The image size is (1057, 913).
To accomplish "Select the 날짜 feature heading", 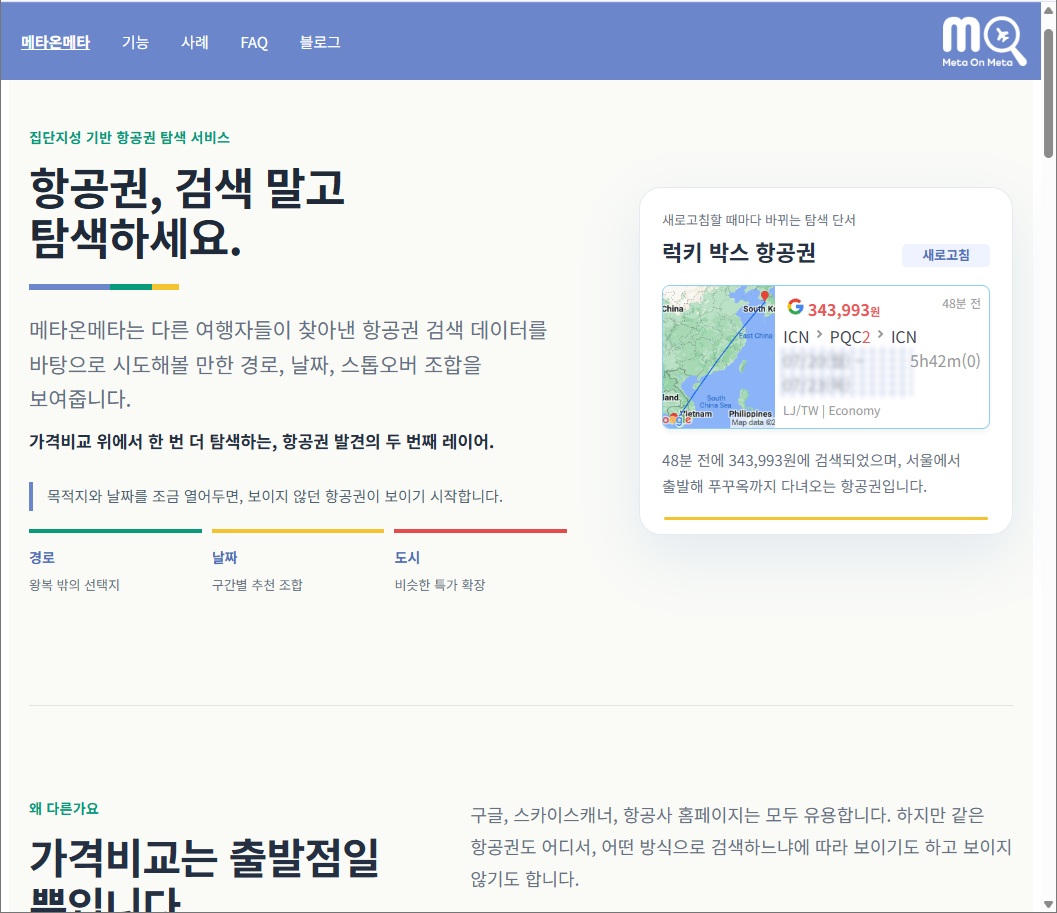I will click(x=224, y=558).
